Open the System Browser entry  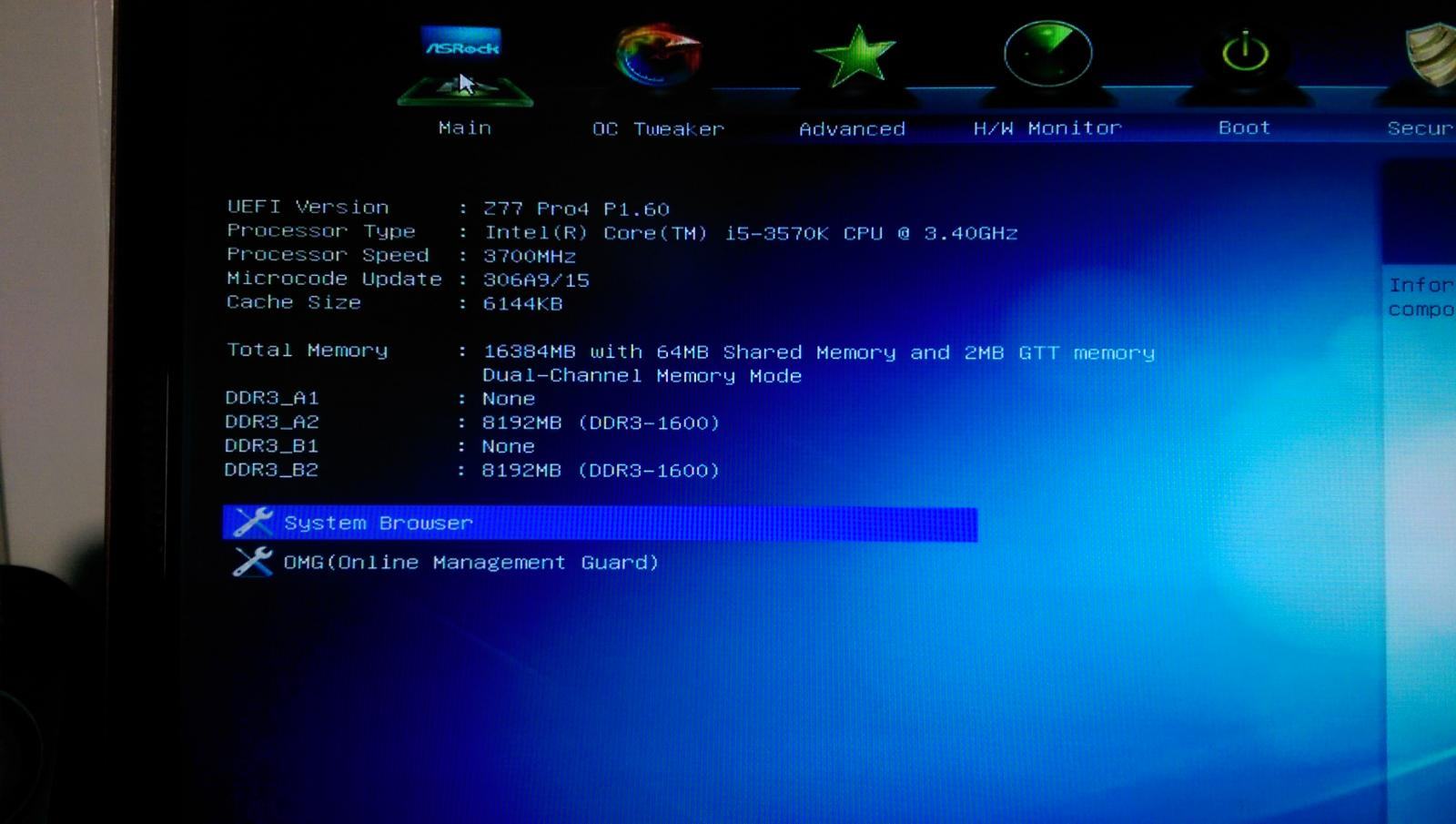coord(600,524)
